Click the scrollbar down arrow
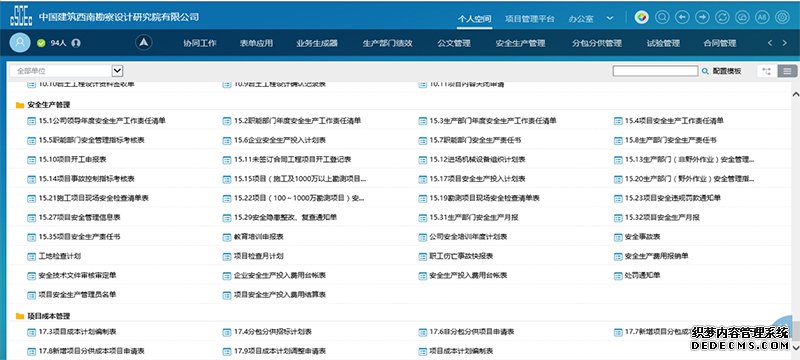Image resolution: width=800 pixels, height=360 pixels. click(x=795, y=347)
